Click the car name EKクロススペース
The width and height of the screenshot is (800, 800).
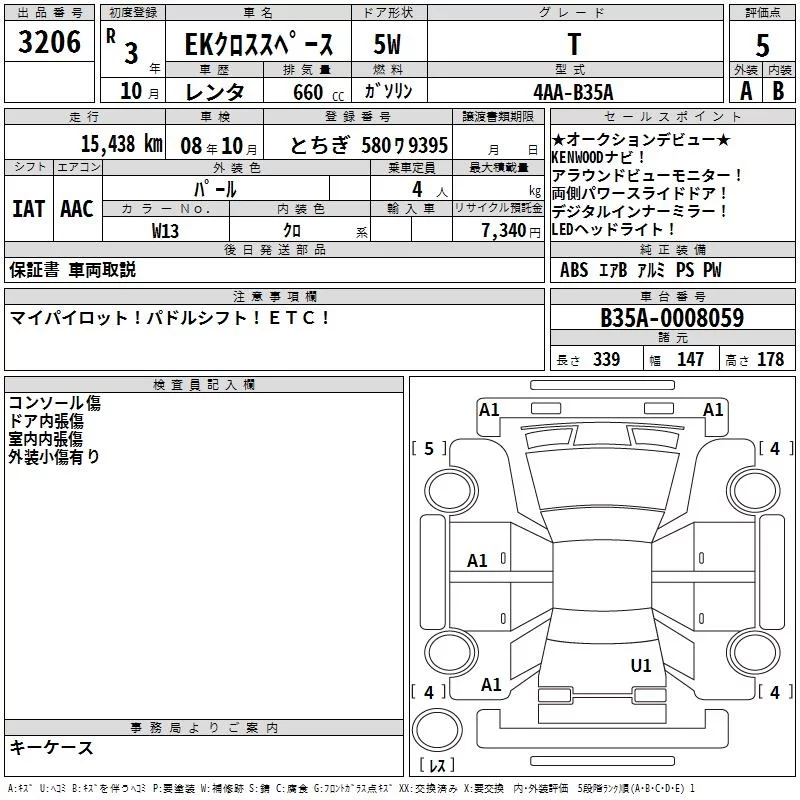pos(259,44)
